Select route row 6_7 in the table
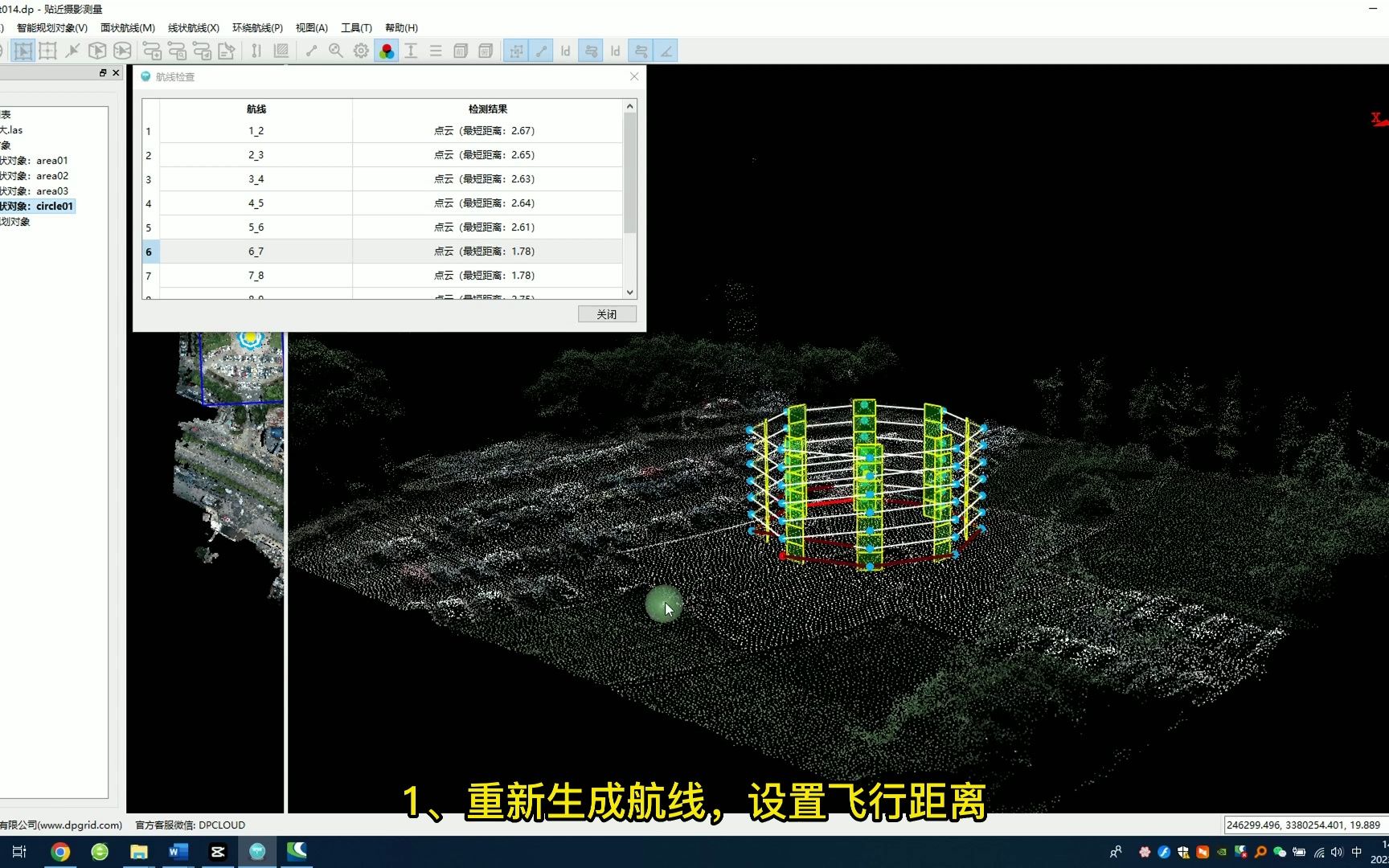1389x868 pixels. coord(383,252)
